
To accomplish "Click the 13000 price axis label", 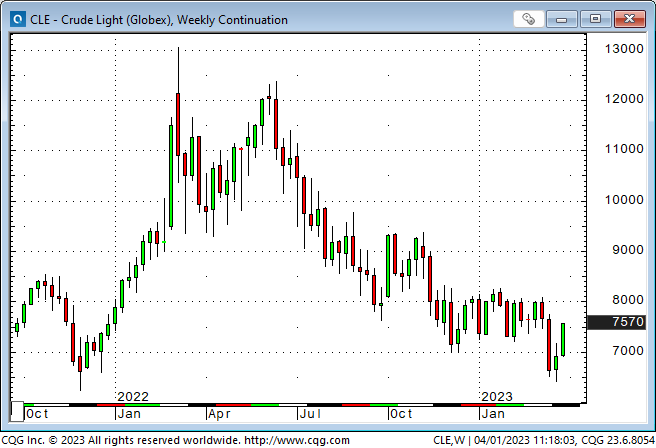I will 624,49.
